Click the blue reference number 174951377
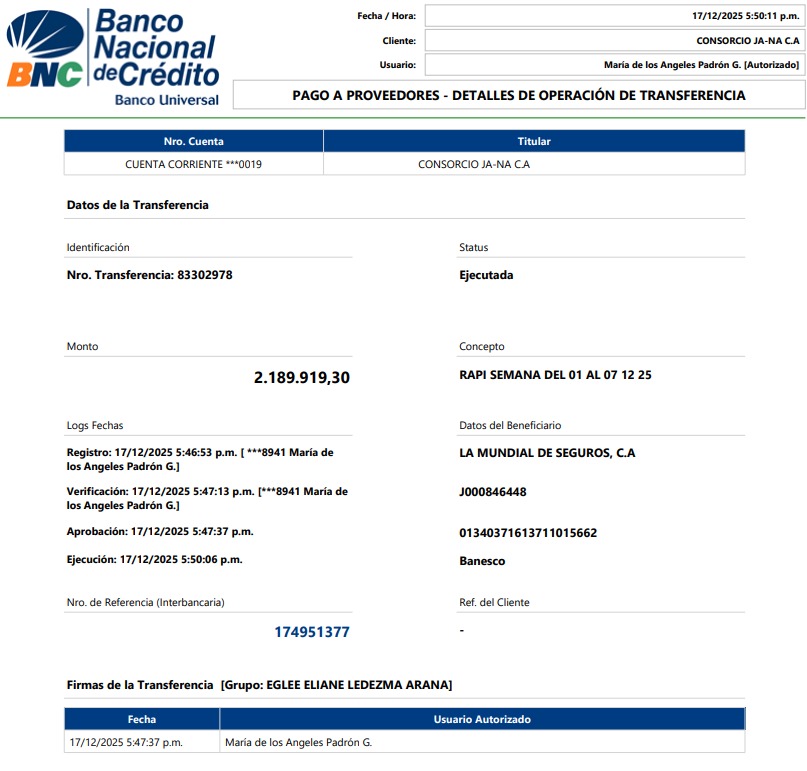The image size is (807, 771). [x=312, y=632]
